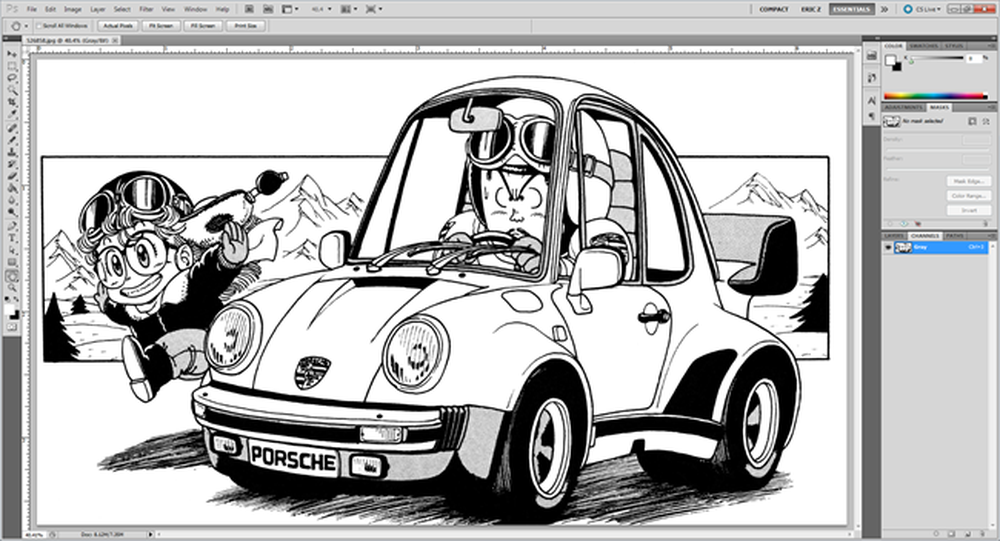
Task: Select the Pen tool
Action: click(x=11, y=226)
